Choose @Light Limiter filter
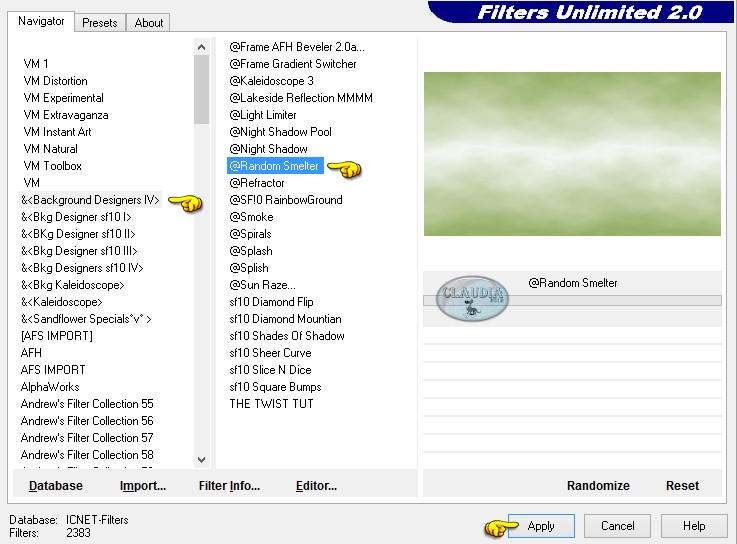The height and width of the screenshot is (544, 737). point(262,115)
